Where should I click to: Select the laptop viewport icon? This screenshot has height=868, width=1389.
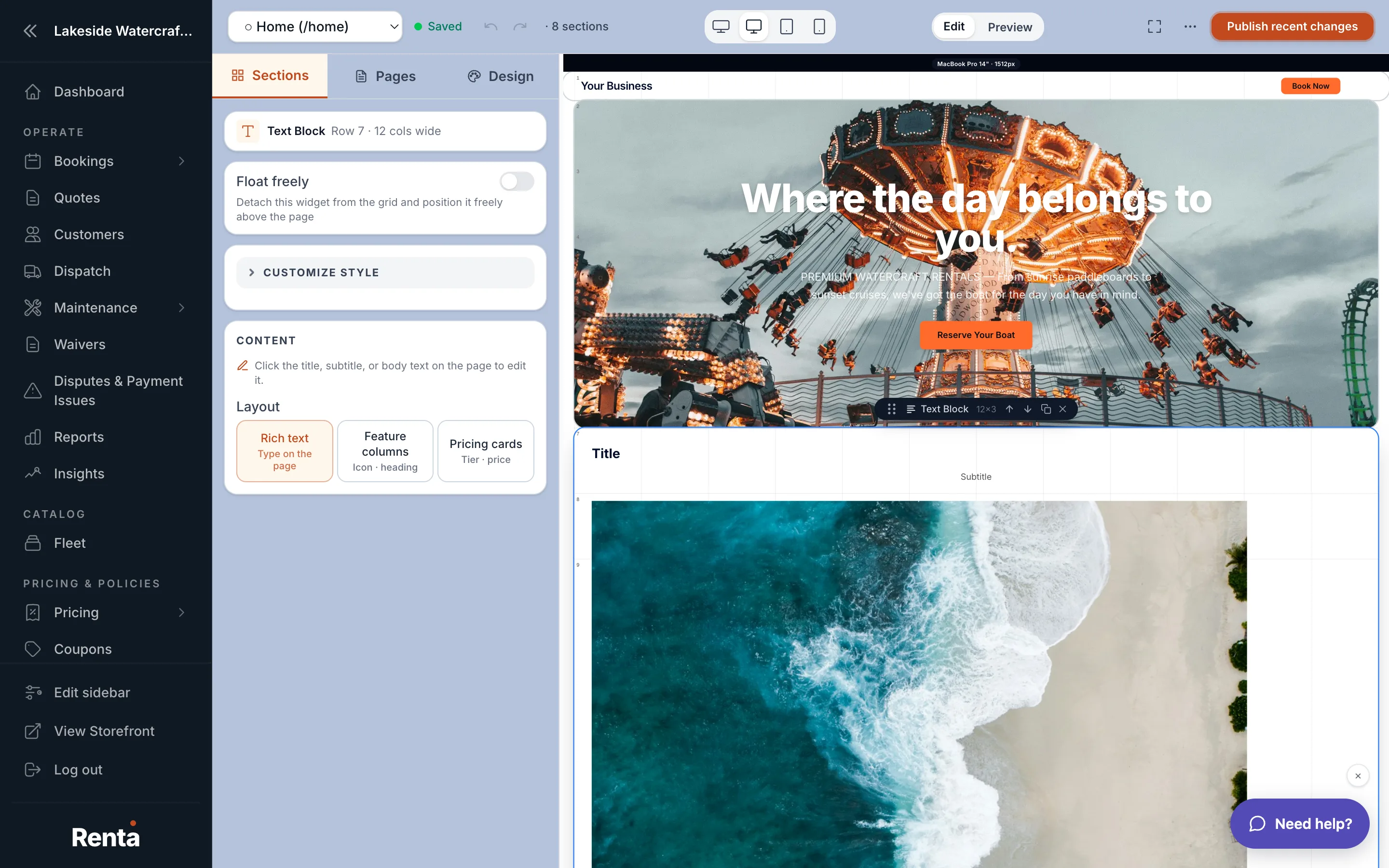(x=754, y=27)
